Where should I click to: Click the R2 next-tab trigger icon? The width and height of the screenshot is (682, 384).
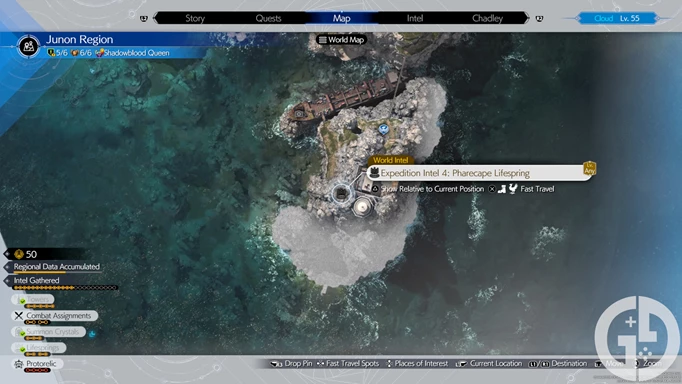[539, 19]
